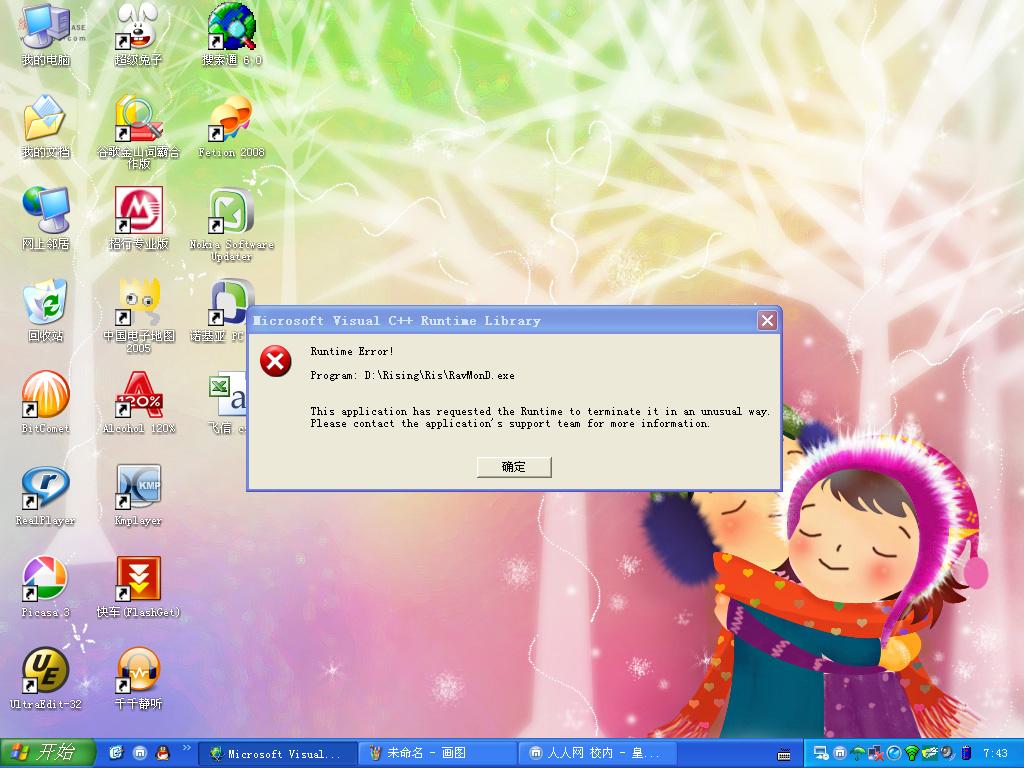Image resolution: width=1024 pixels, height=768 pixels.
Task: Select the Picasa 3 desktop icon
Action: [45, 588]
